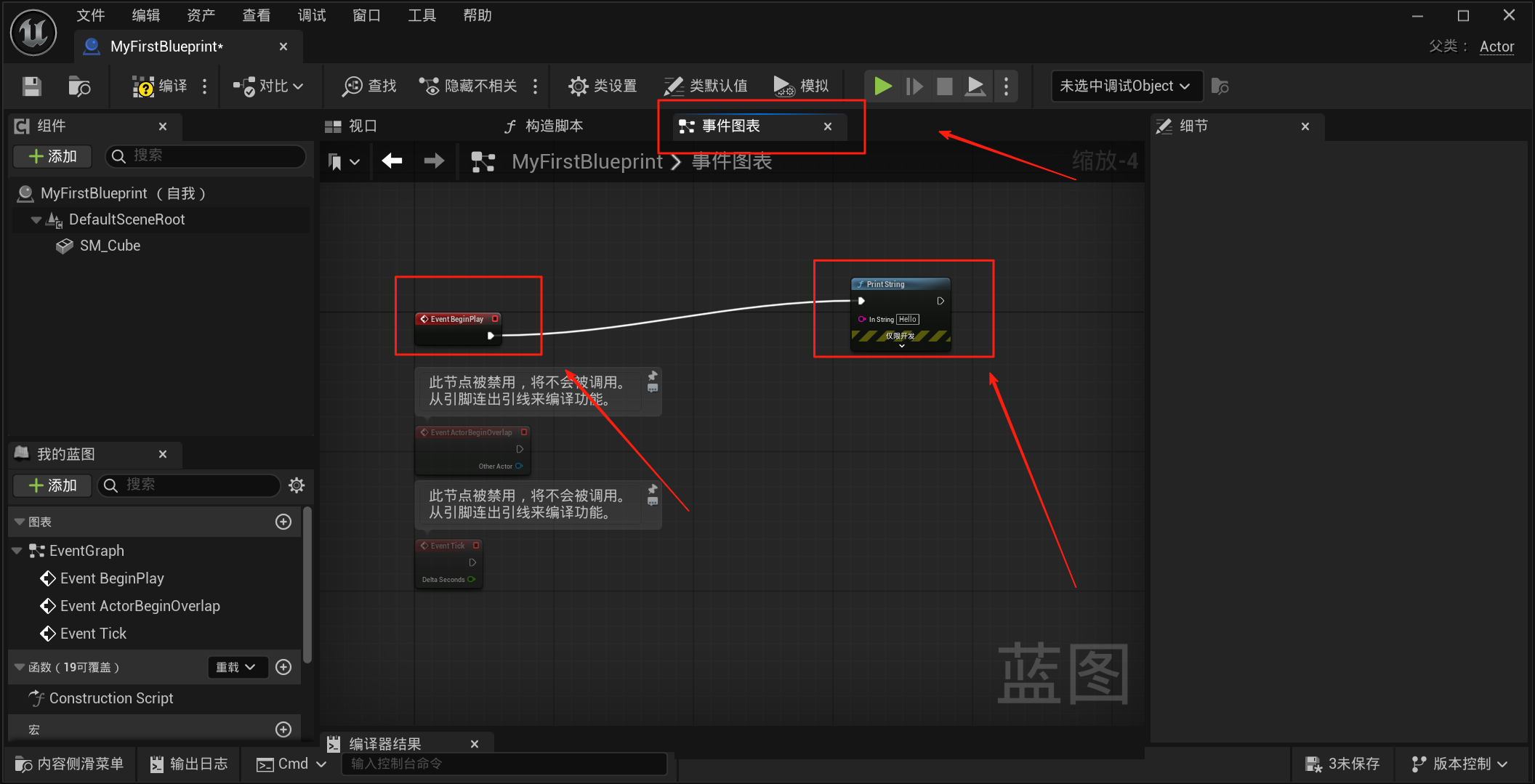
Task: Edit the In String Hello value
Action: pyautogui.click(x=908, y=319)
